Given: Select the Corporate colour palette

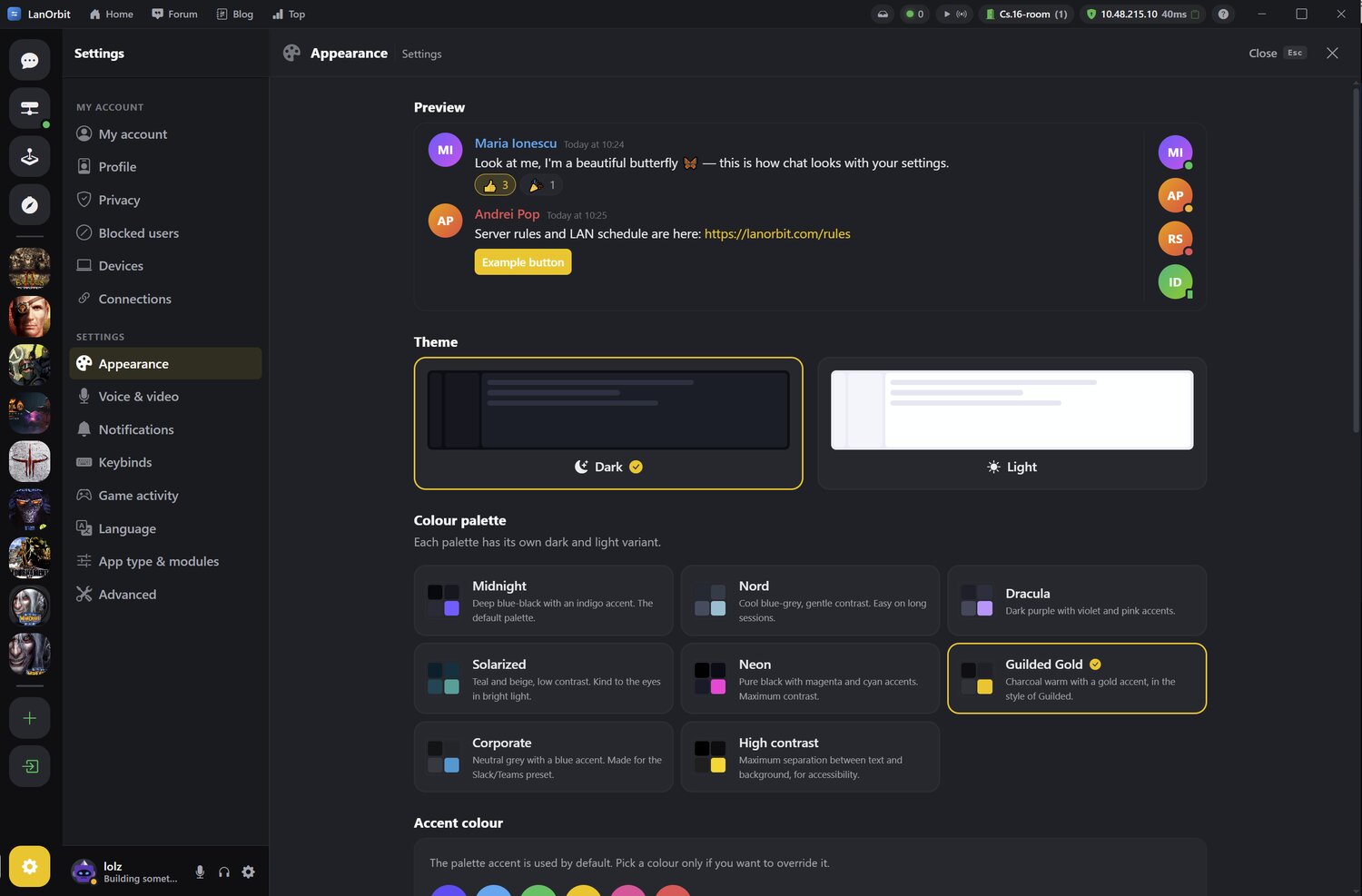Looking at the screenshot, I should (543, 757).
